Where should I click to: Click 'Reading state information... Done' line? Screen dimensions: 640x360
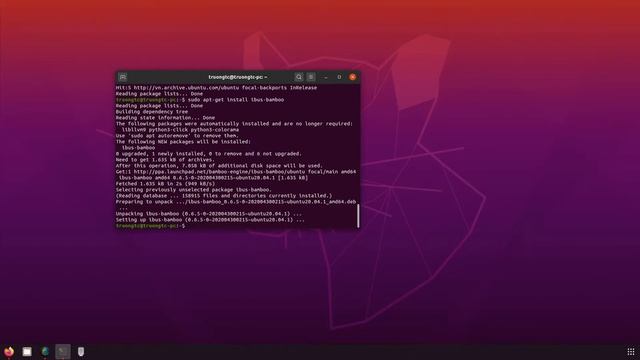pos(165,118)
